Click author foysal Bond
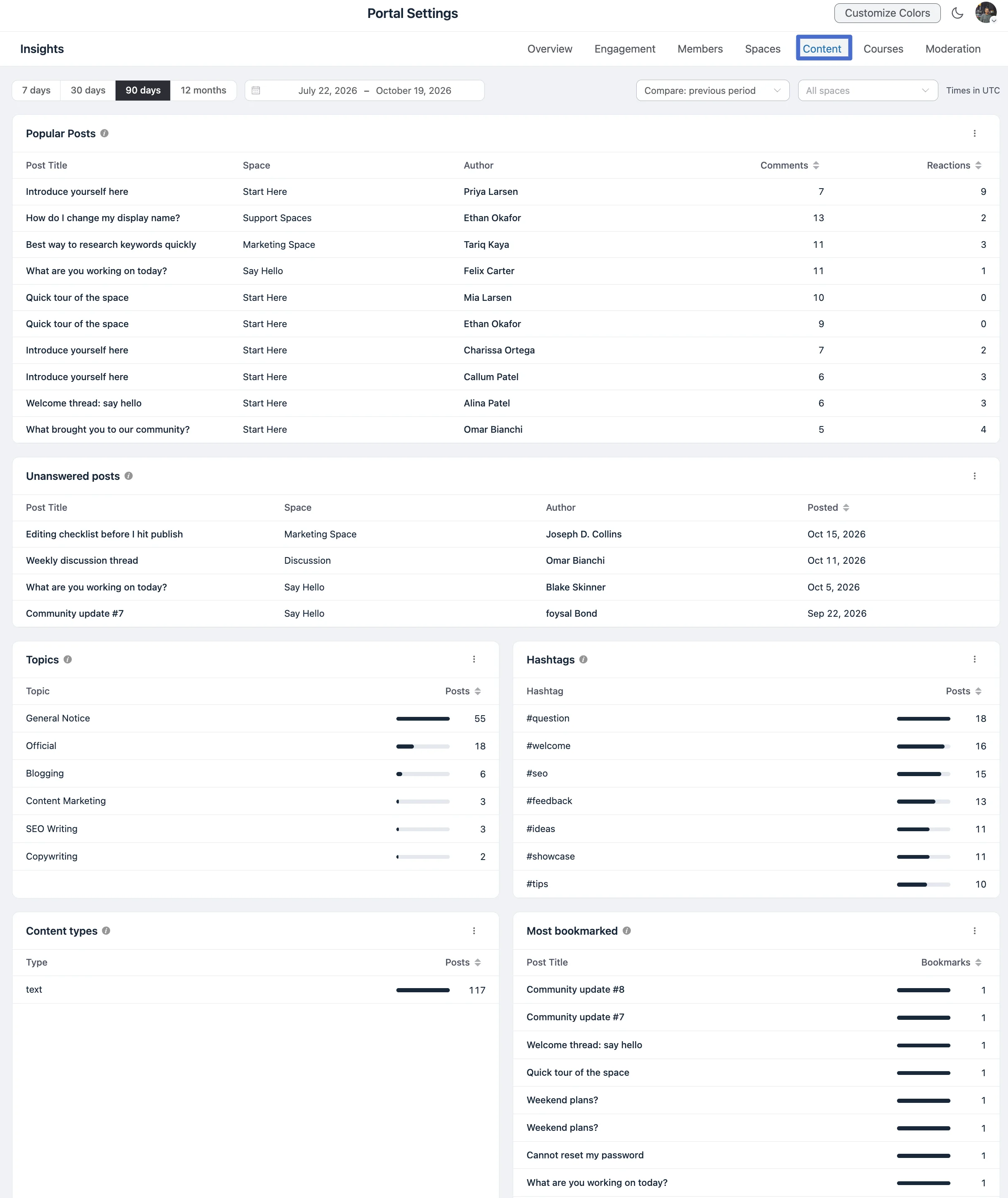The image size is (1008, 1198). [x=571, y=613]
